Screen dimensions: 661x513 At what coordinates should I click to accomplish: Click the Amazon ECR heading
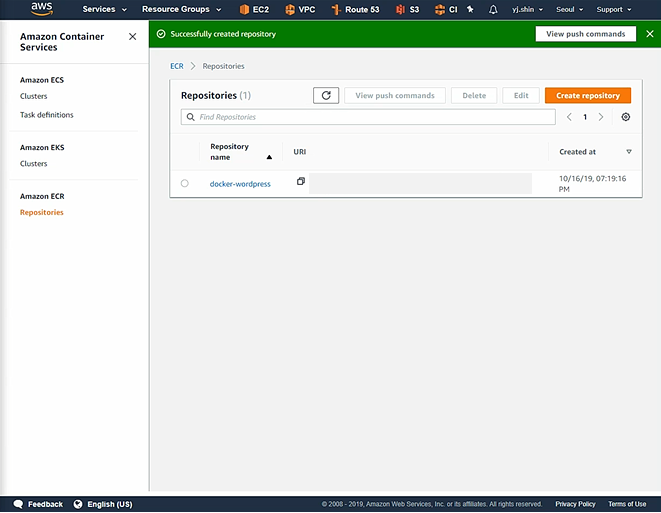tap(42, 196)
